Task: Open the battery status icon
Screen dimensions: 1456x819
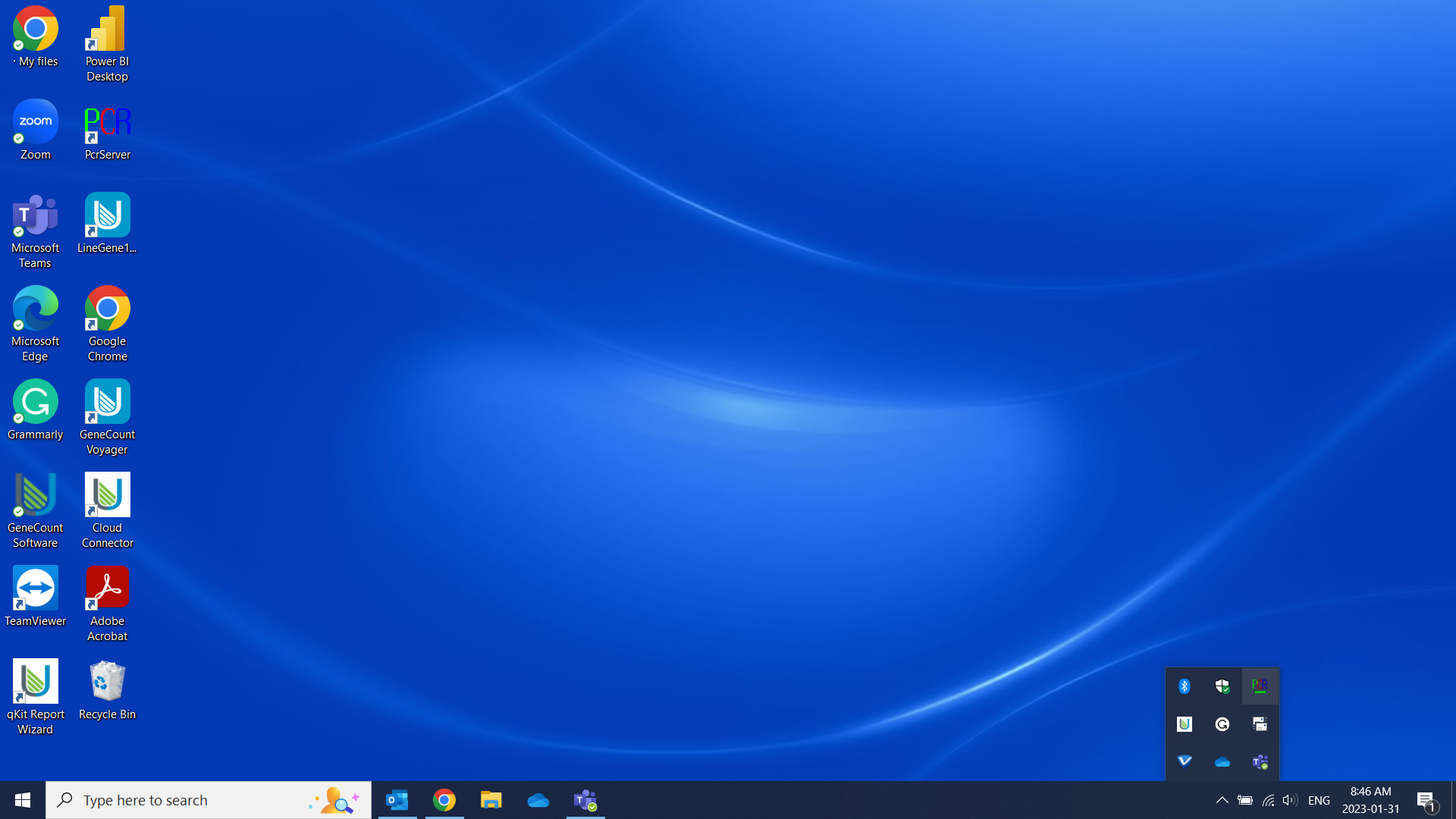Action: pos(1245,800)
